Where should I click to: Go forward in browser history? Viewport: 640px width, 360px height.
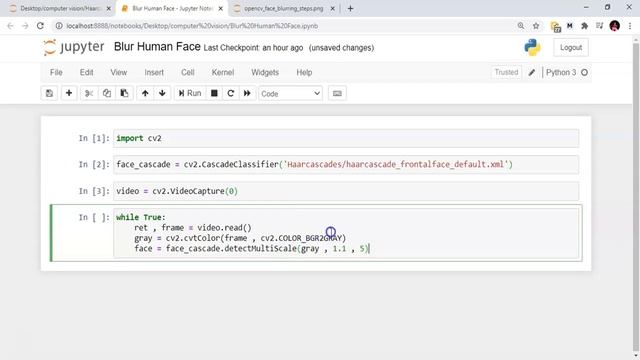pyautogui.click(x=25, y=26)
